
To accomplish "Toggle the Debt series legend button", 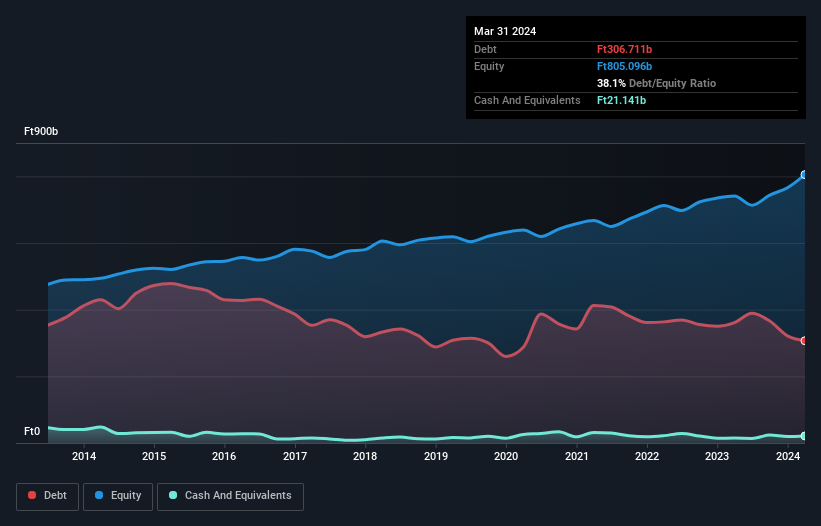I will click(48, 496).
